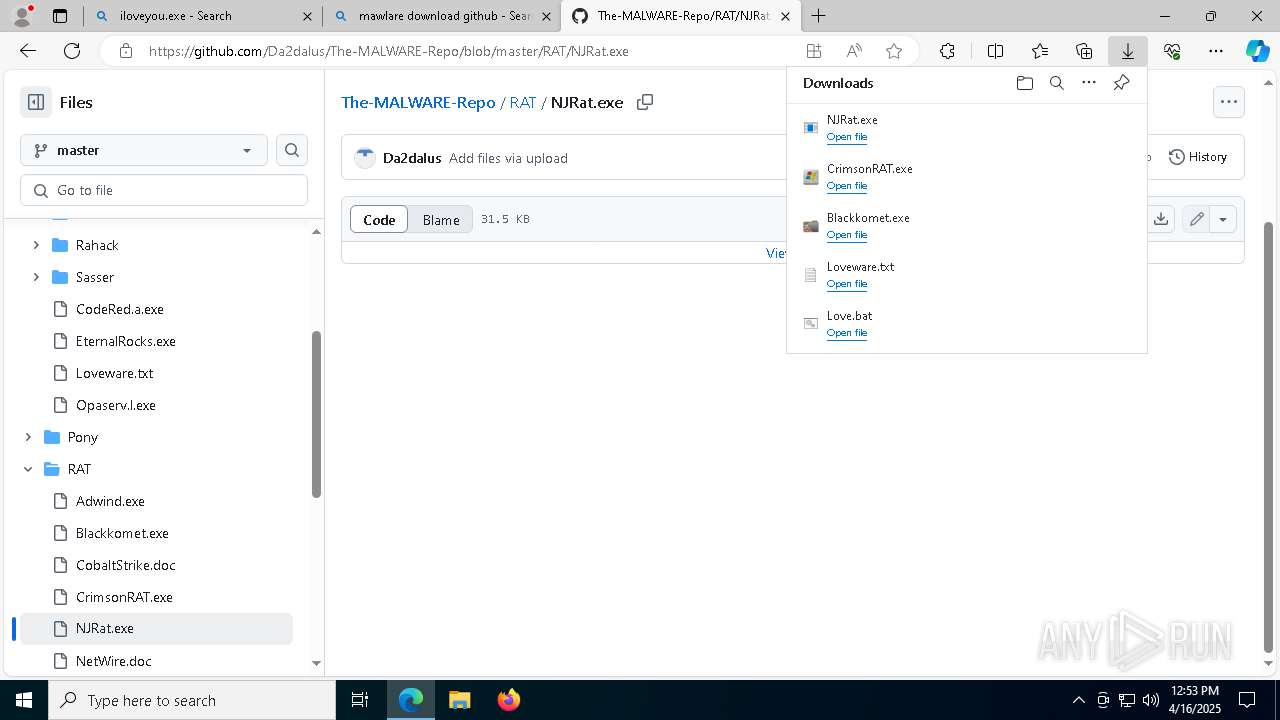Open The-MALWARE-Repo breadcrumb link
1280x720 pixels.
point(418,102)
